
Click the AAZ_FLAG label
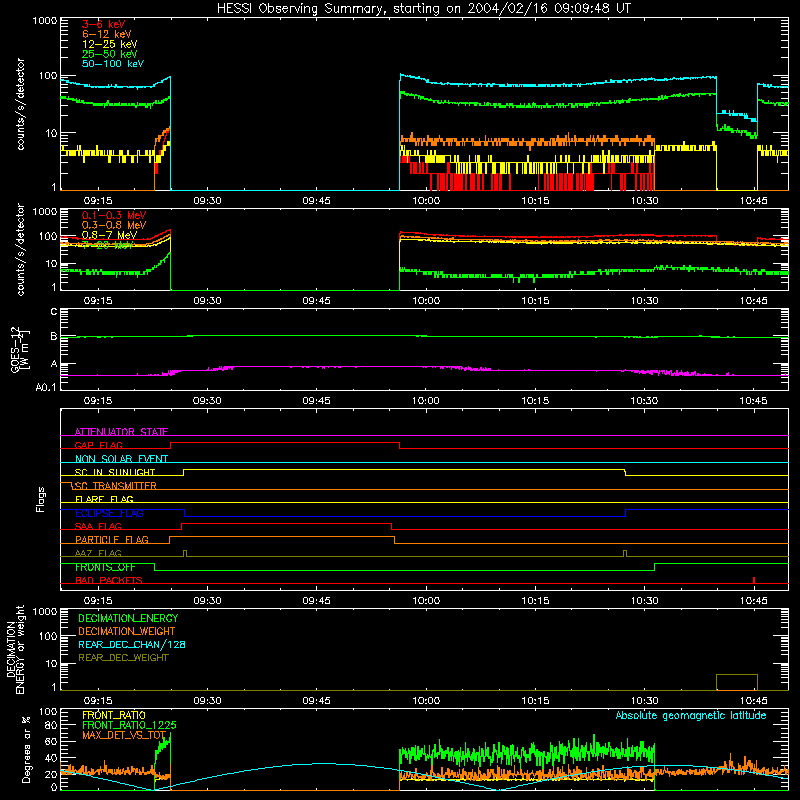click(x=98, y=553)
